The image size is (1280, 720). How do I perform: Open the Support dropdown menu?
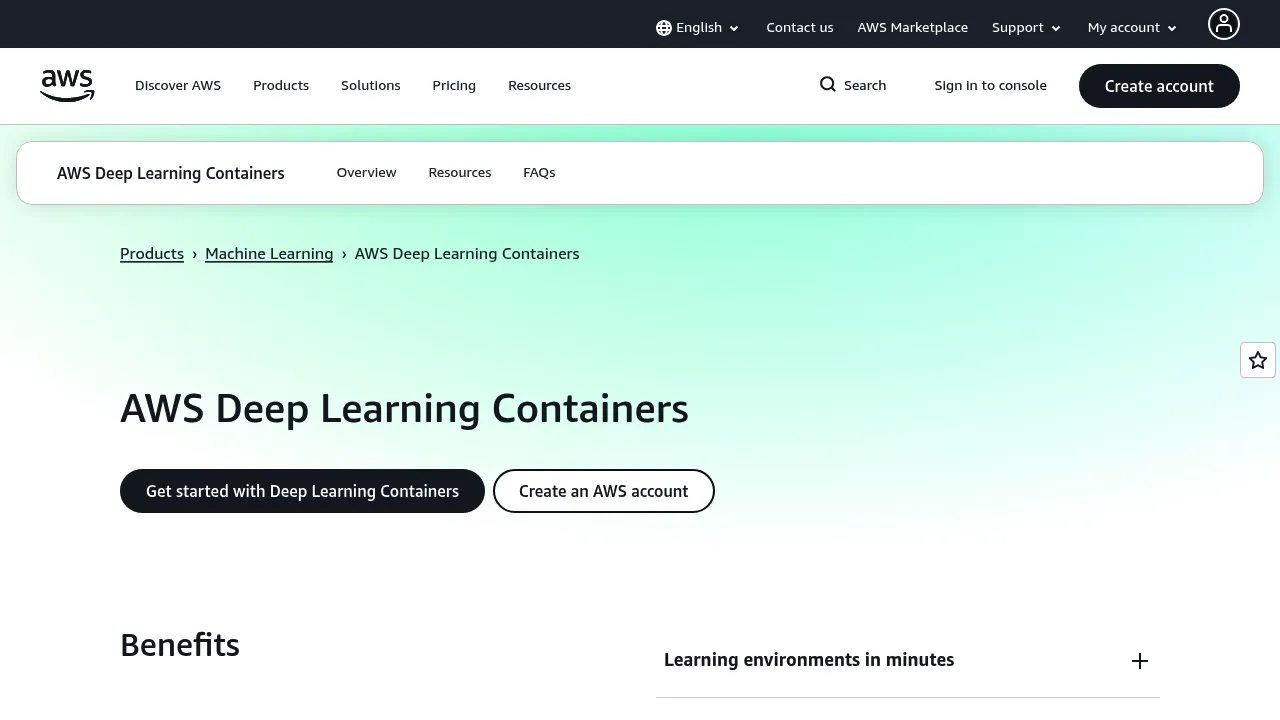click(x=1027, y=28)
